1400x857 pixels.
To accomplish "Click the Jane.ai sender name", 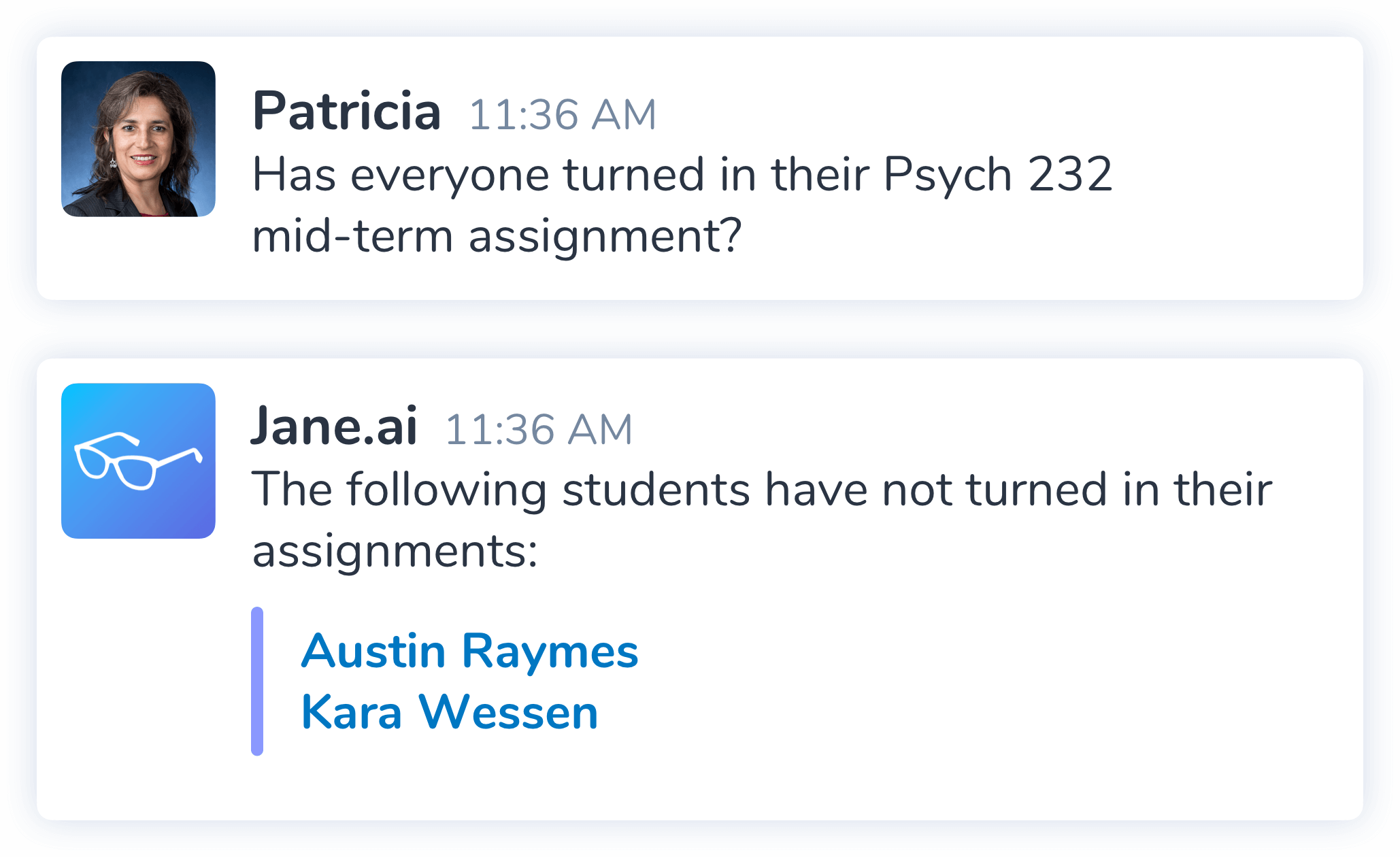I will coord(334,427).
